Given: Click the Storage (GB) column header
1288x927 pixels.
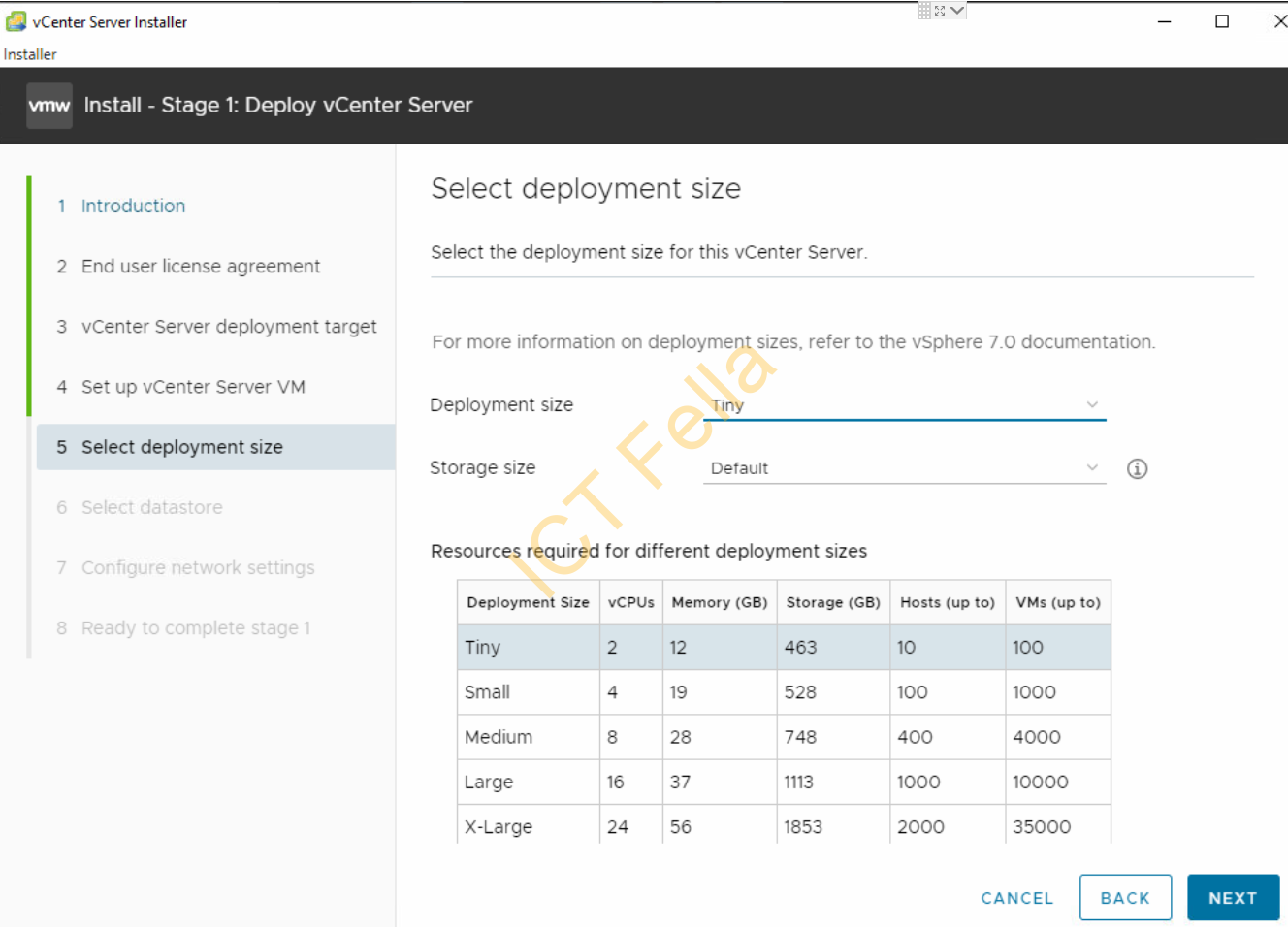Looking at the screenshot, I should (x=833, y=602).
